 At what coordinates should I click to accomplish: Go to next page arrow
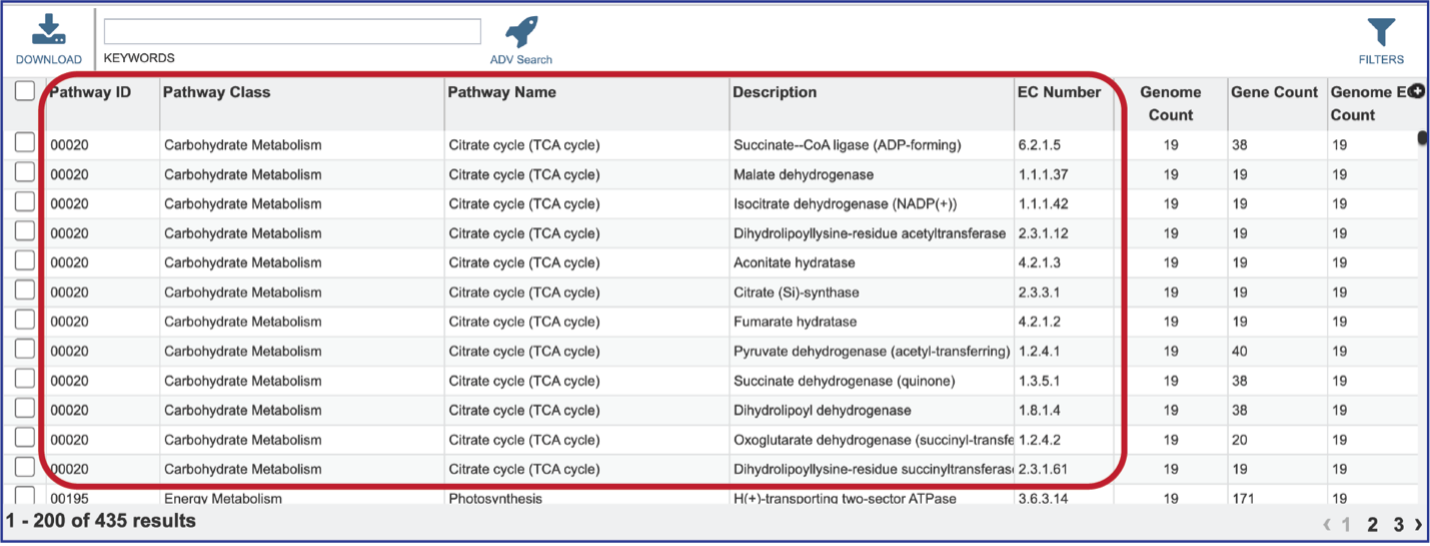click(1418, 524)
